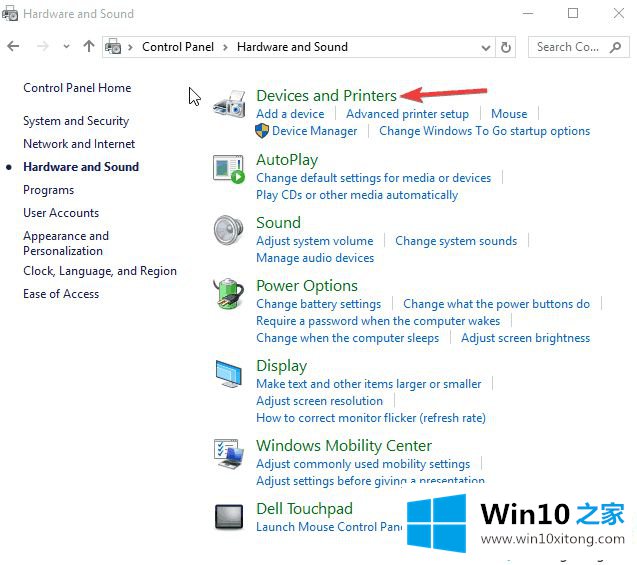
Task: Click Change system sounds
Action: click(456, 241)
